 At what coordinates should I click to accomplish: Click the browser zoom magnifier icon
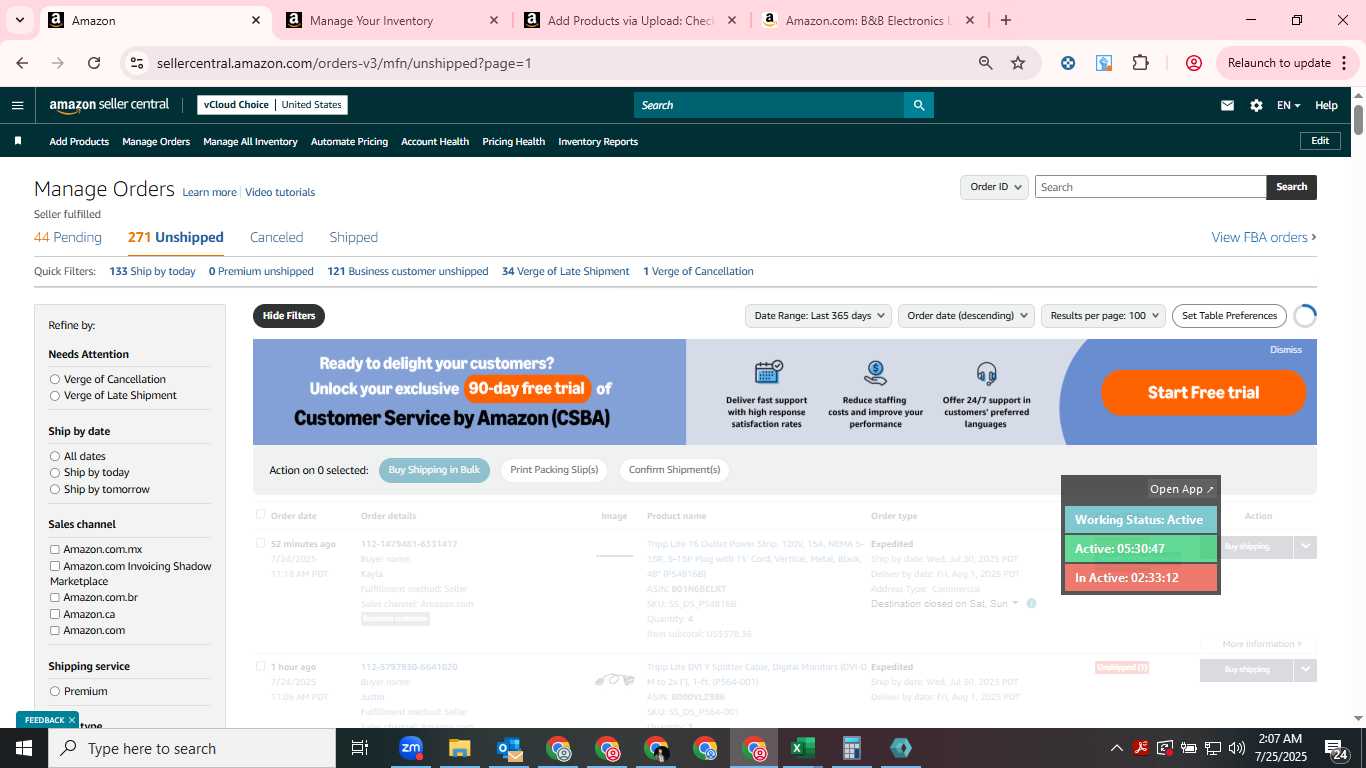[986, 63]
